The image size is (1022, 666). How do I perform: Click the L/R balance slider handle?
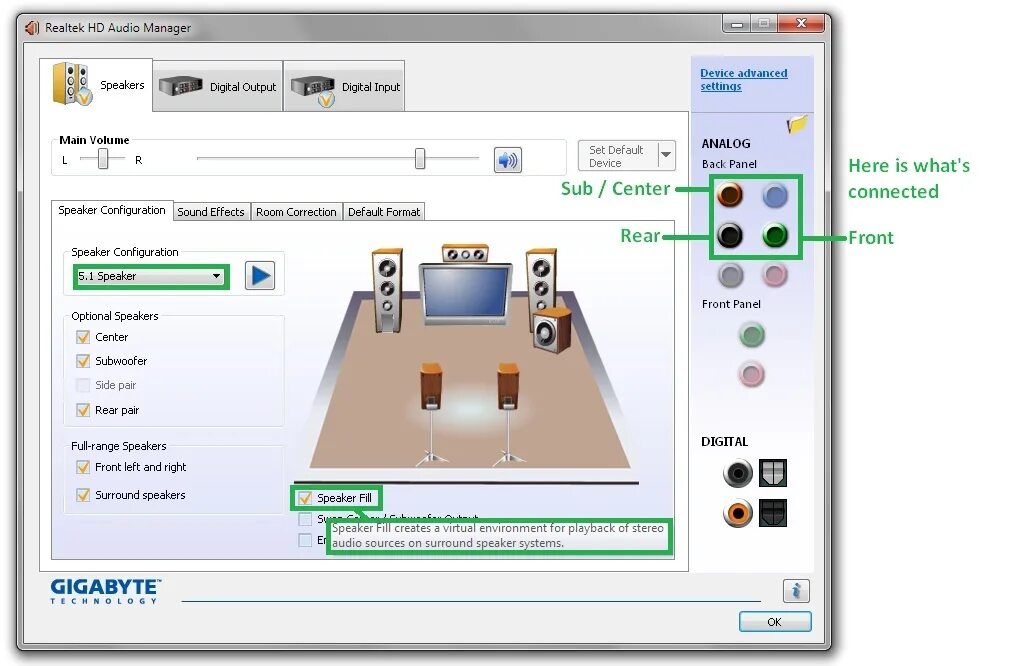(103, 159)
